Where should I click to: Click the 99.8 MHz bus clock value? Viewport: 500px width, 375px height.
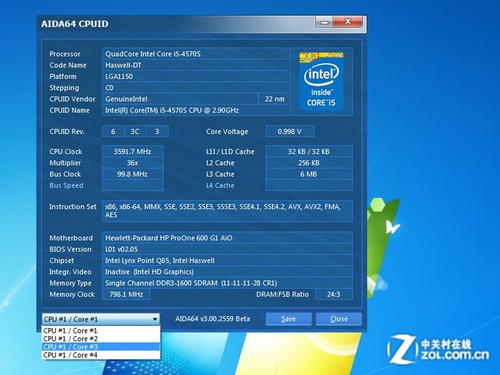[x=133, y=174]
